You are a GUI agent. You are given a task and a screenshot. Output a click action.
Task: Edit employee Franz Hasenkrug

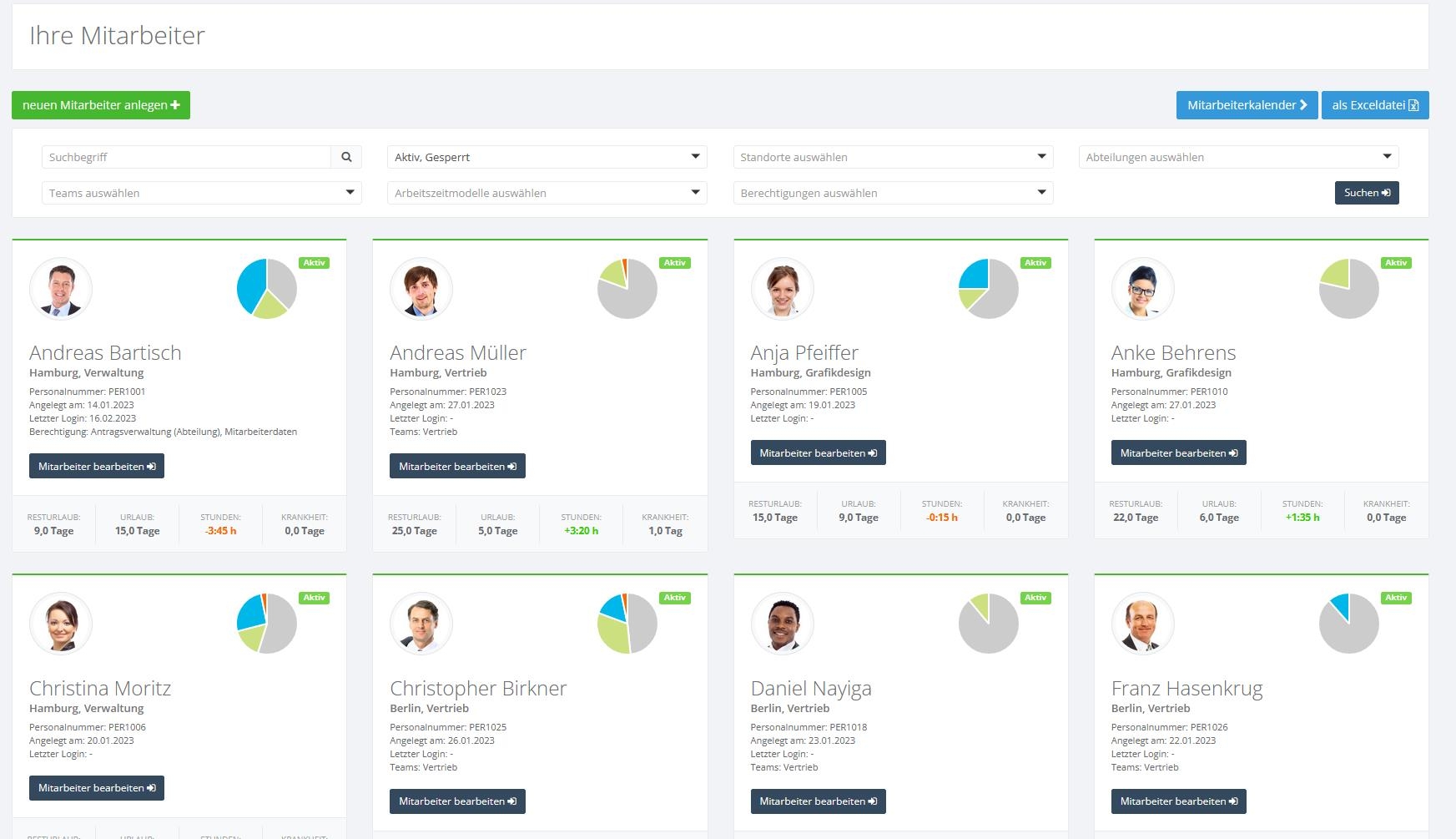pyautogui.click(x=1178, y=801)
